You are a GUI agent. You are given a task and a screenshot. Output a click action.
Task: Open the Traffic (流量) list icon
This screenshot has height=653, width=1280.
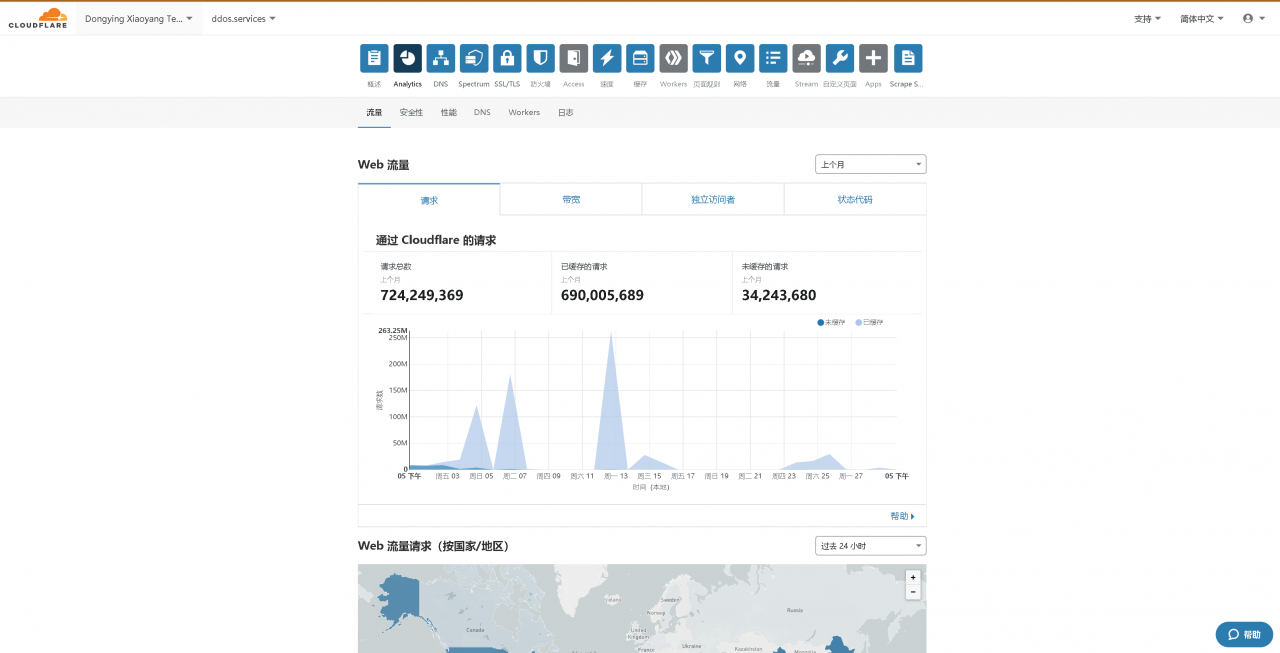773,58
